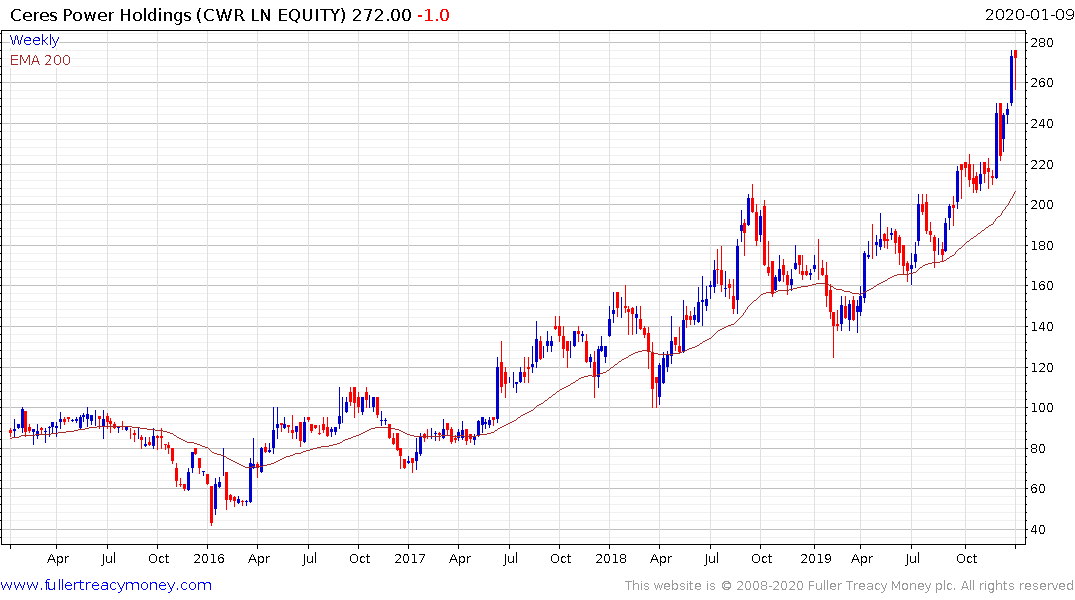Click the 240 price axis label
This screenshot has height=600, width=1075.
tap(1041, 123)
